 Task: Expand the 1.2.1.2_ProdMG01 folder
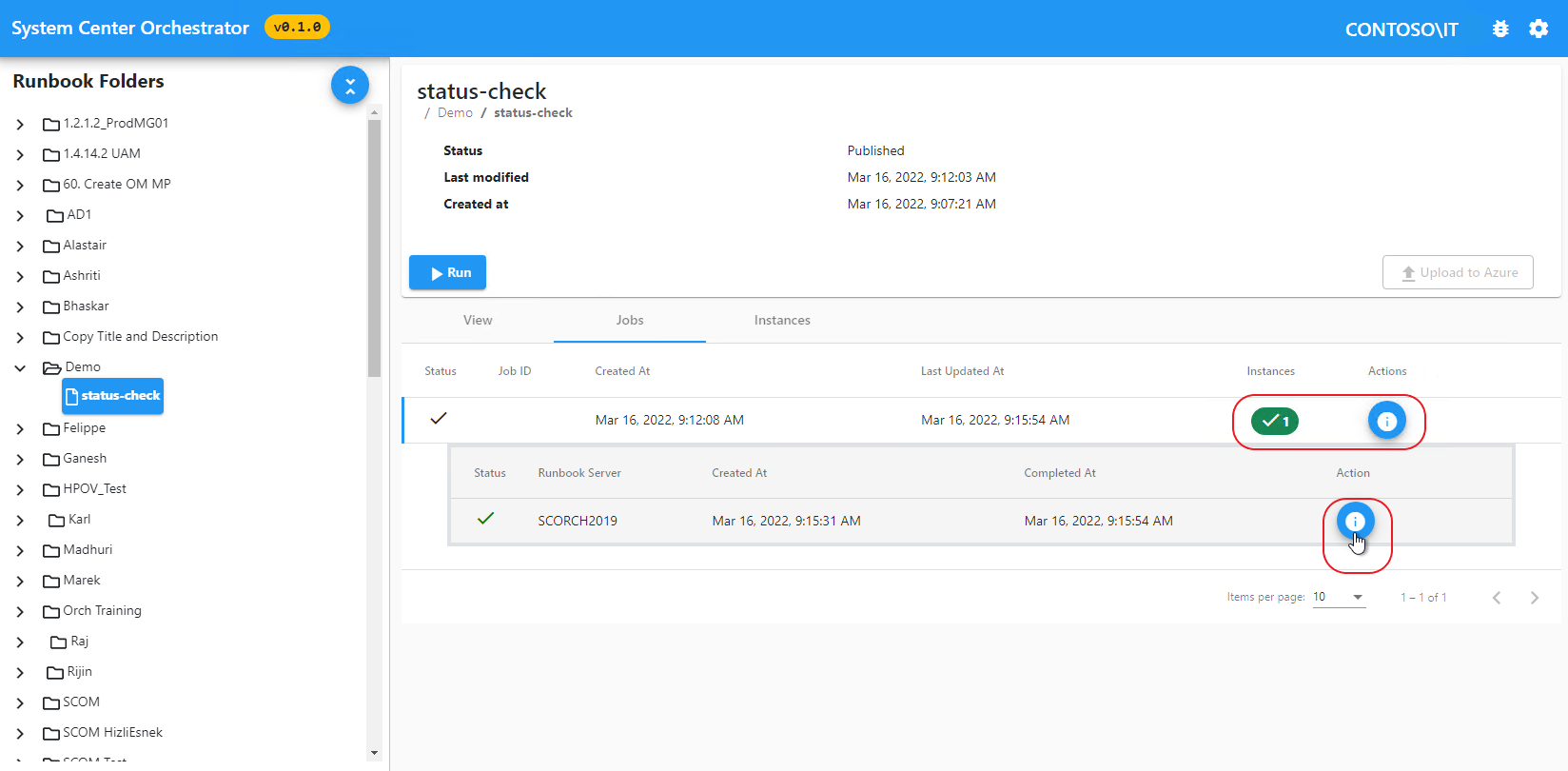pos(20,124)
